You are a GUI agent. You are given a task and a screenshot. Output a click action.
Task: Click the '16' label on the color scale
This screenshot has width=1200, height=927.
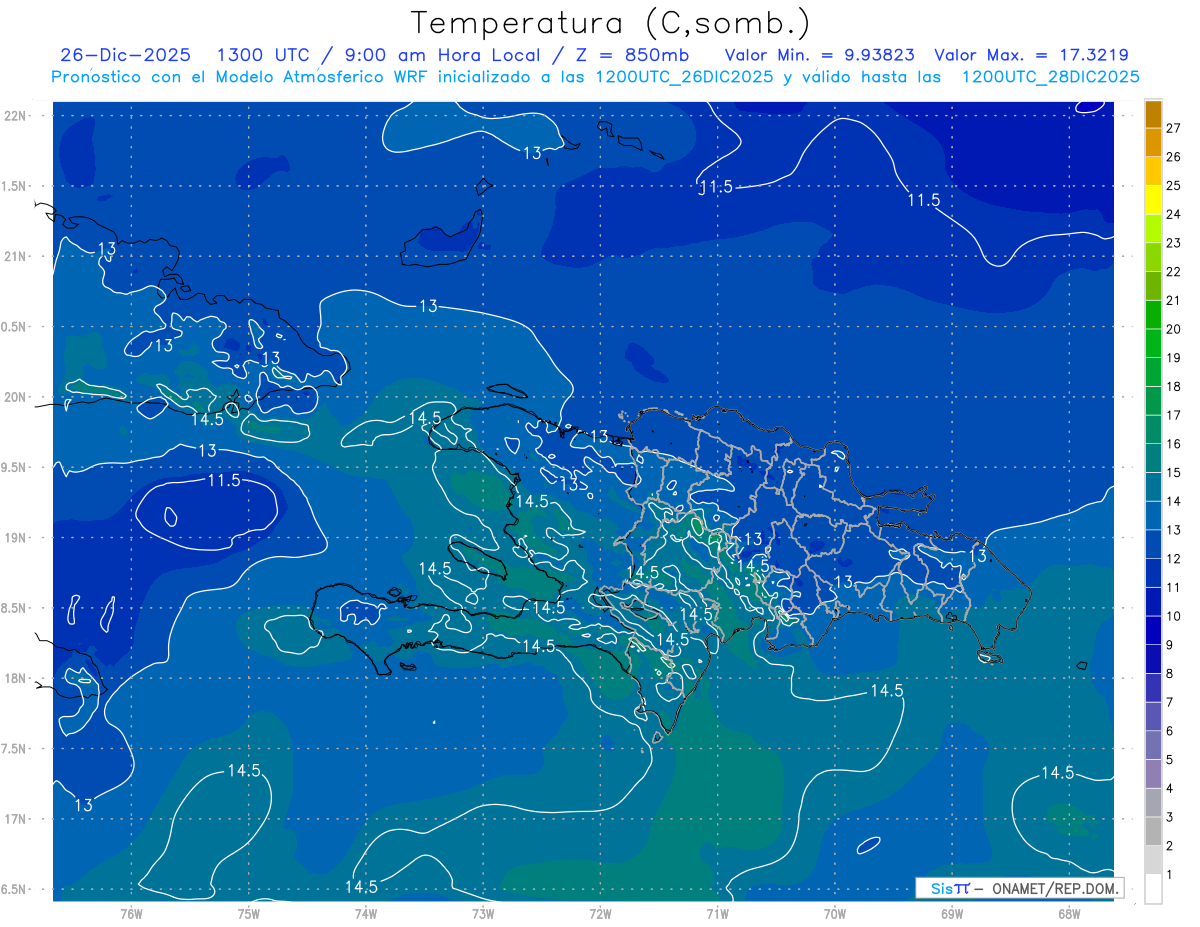click(x=1173, y=444)
